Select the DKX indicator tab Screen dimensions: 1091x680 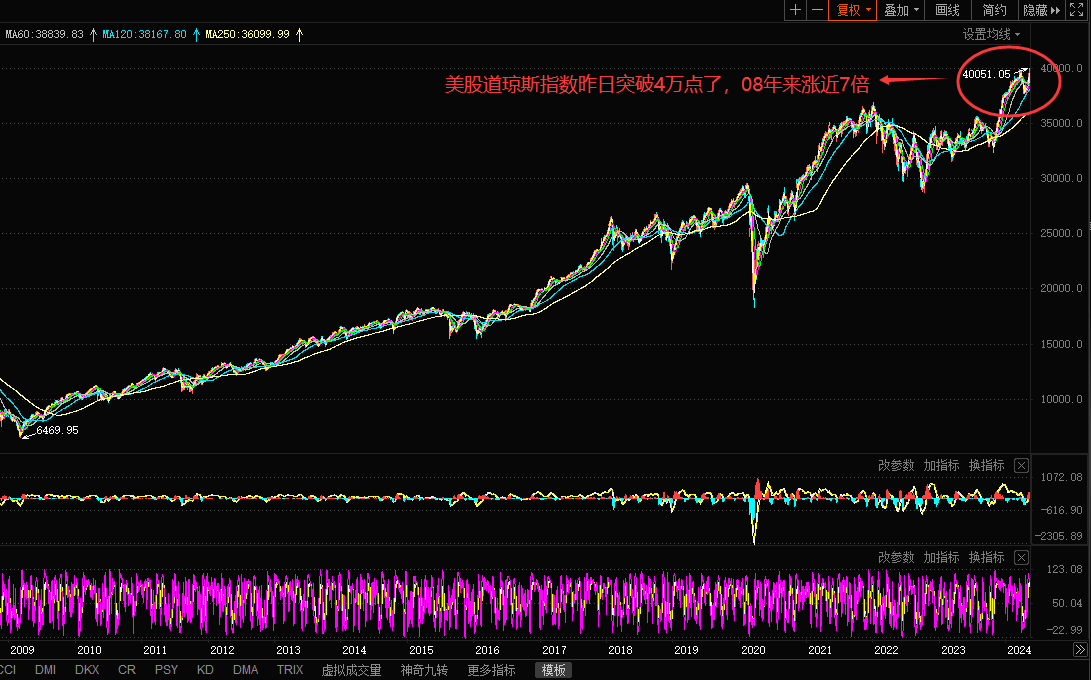click(x=87, y=670)
